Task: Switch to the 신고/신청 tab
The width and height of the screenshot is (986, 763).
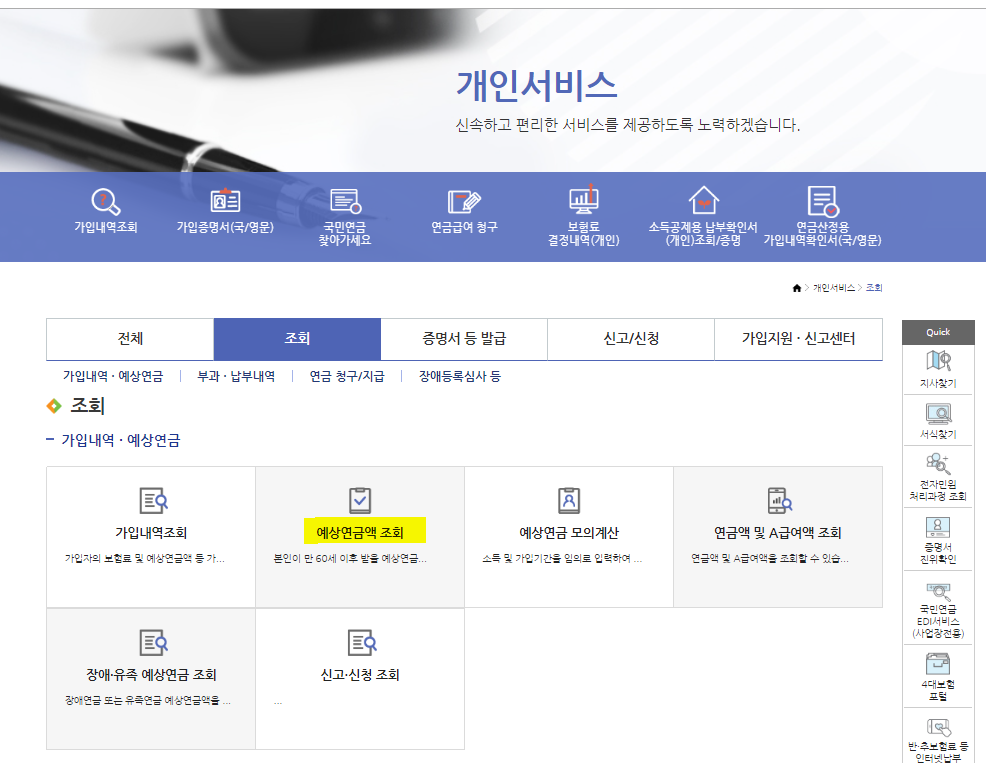Action: [631, 339]
